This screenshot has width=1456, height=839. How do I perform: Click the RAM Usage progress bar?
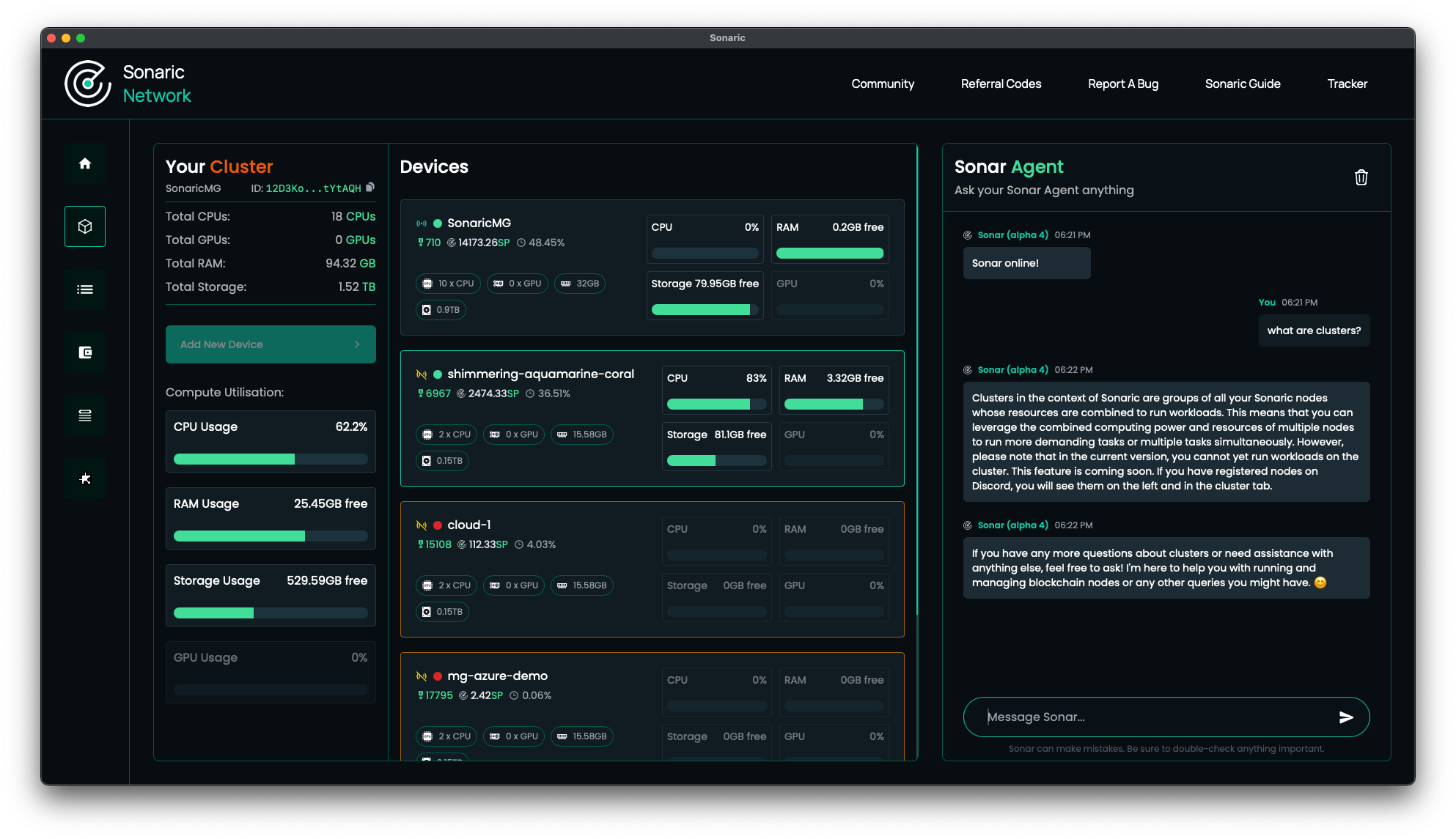[x=271, y=536]
